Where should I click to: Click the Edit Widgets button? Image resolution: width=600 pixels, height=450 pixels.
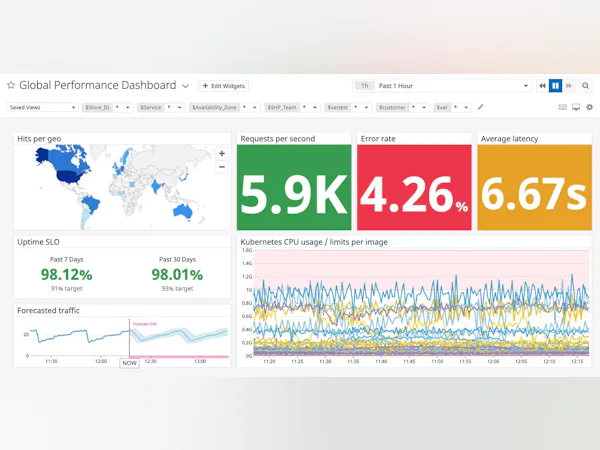point(223,86)
